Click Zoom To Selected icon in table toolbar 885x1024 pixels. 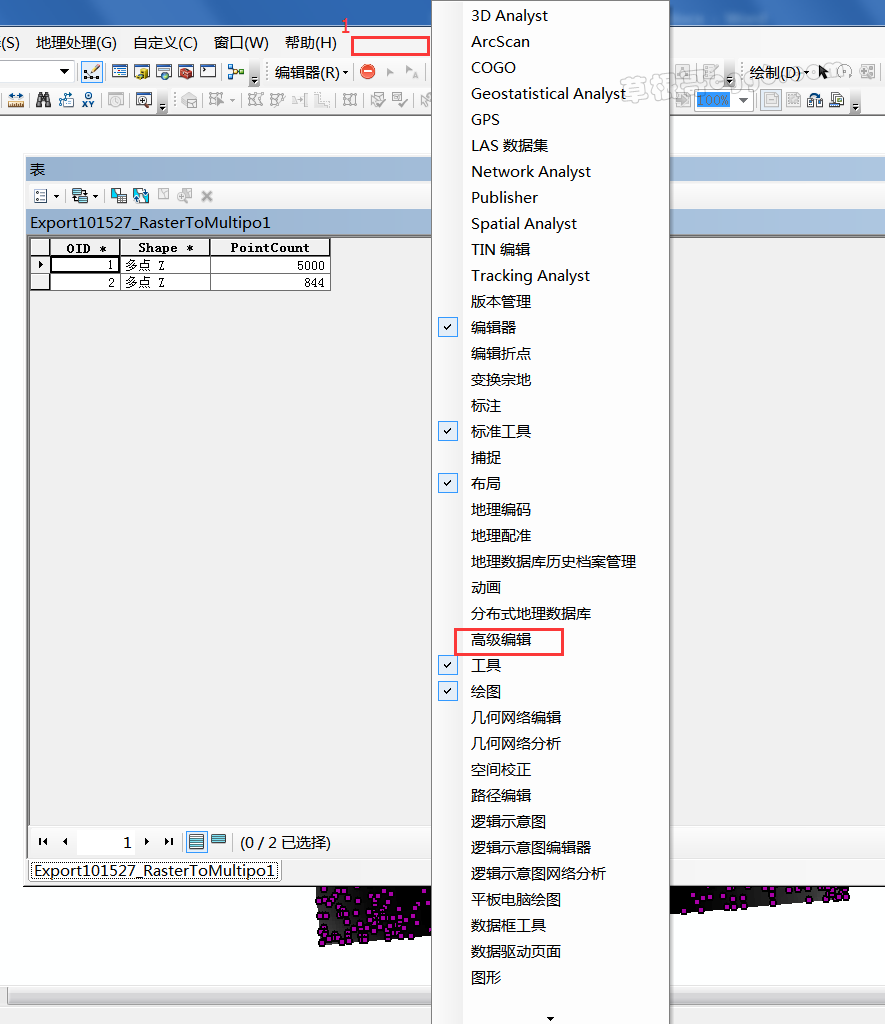click(185, 195)
